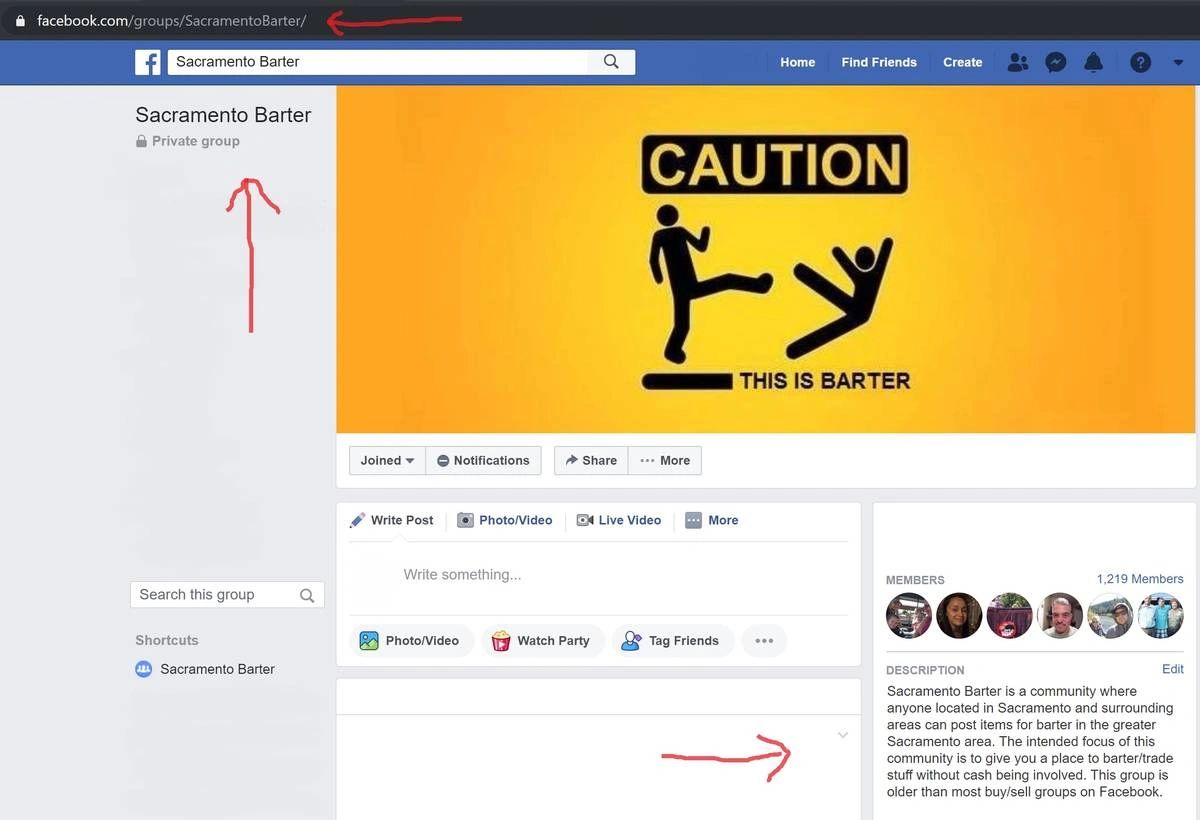The height and width of the screenshot is (820, 1200).
Task: Click the sixth member avatar thumbnail
Action: (1160, 616)
